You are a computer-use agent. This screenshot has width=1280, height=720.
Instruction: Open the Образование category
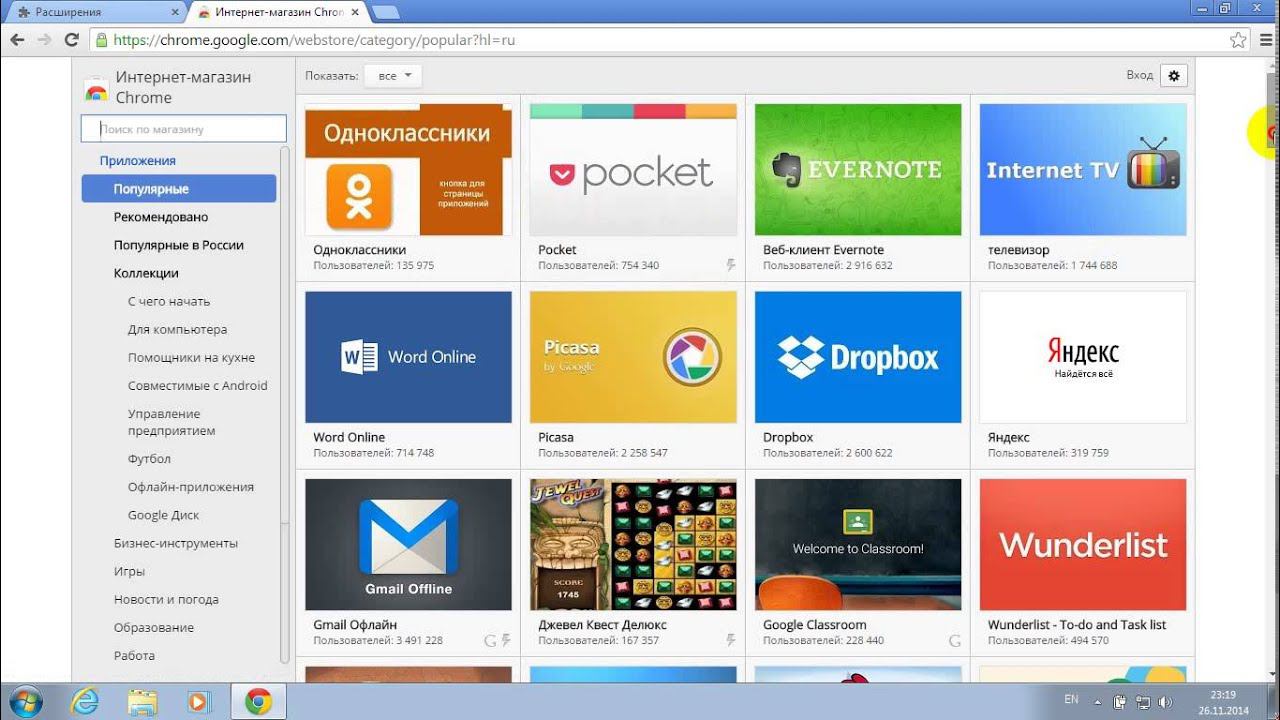[x=153, y=627]
